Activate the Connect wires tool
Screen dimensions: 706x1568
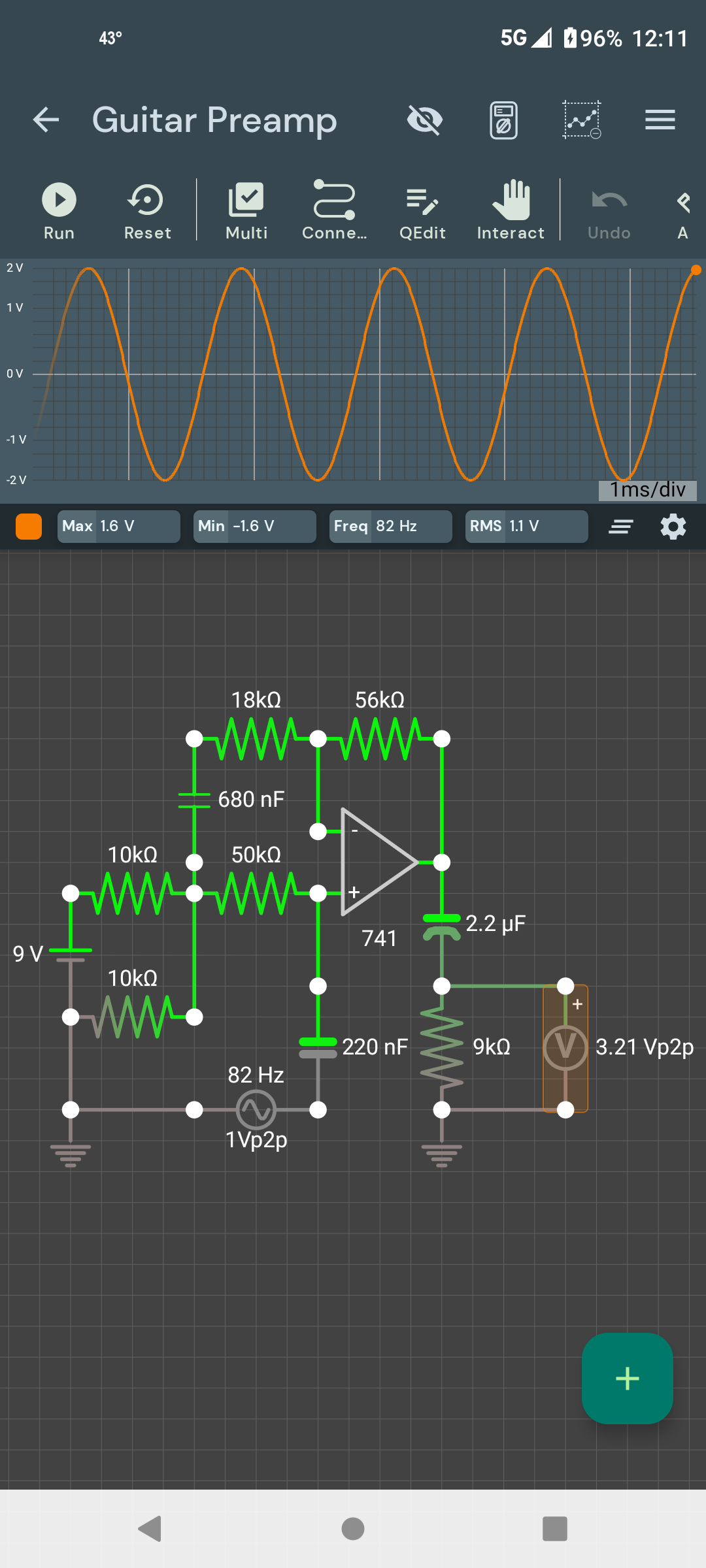(x=334, y=210)
